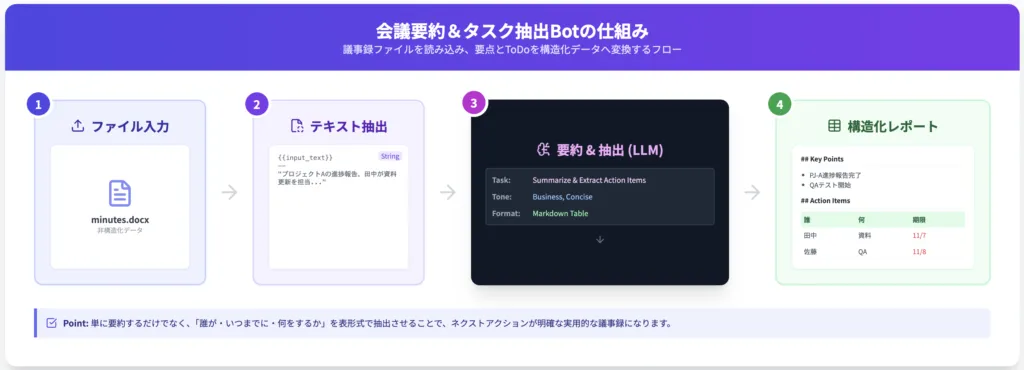The image size is (1024, 370).
Task: Click the 資料 table cell
Action: (865, 235)
